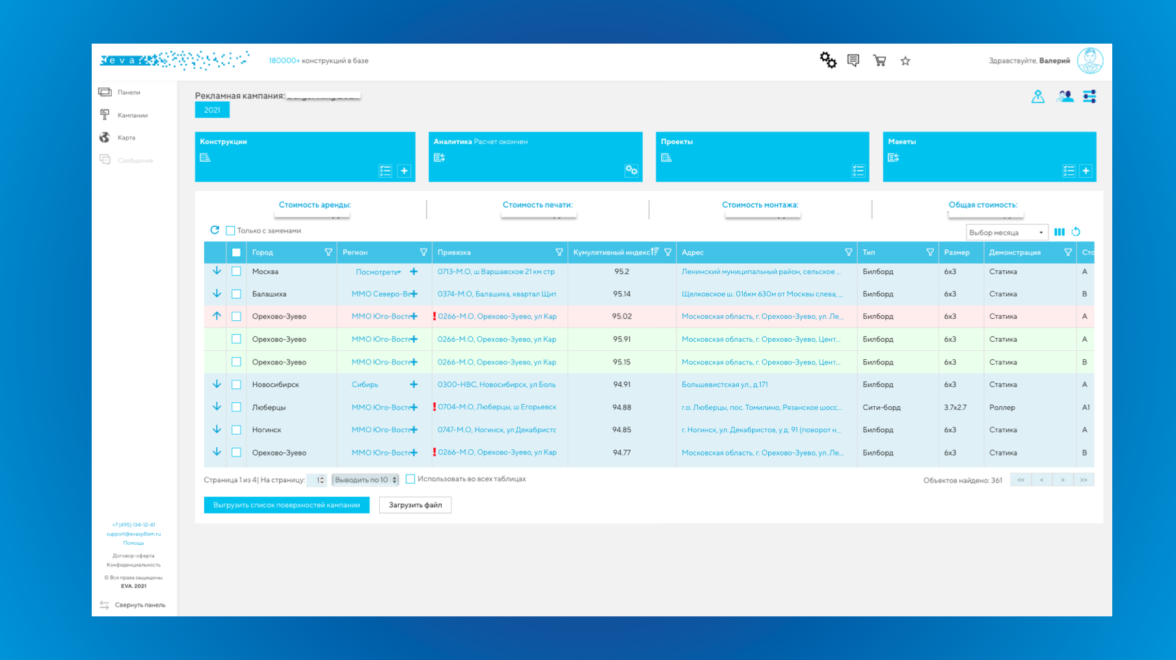
Task: Click the Выгрузить список поверхностей кампании button
Action: coord(286,505)
